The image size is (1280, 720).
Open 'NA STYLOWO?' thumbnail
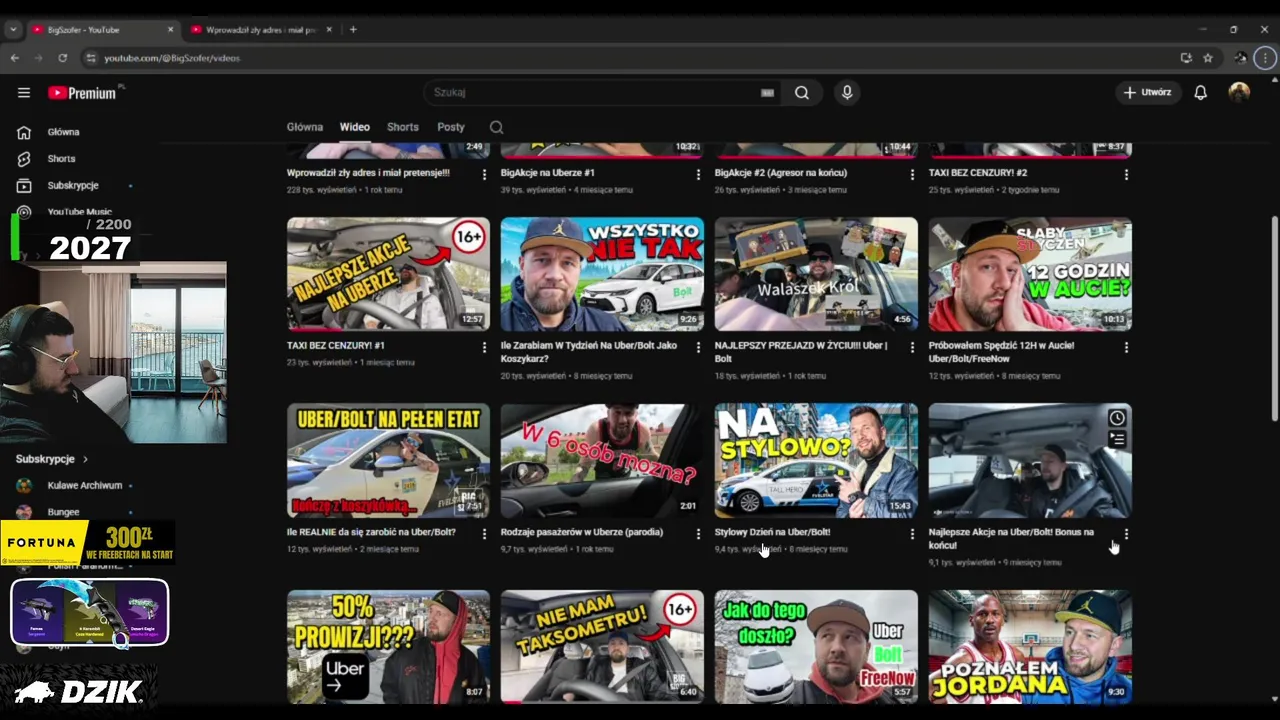pyautogui.click(x=816, y=460)
